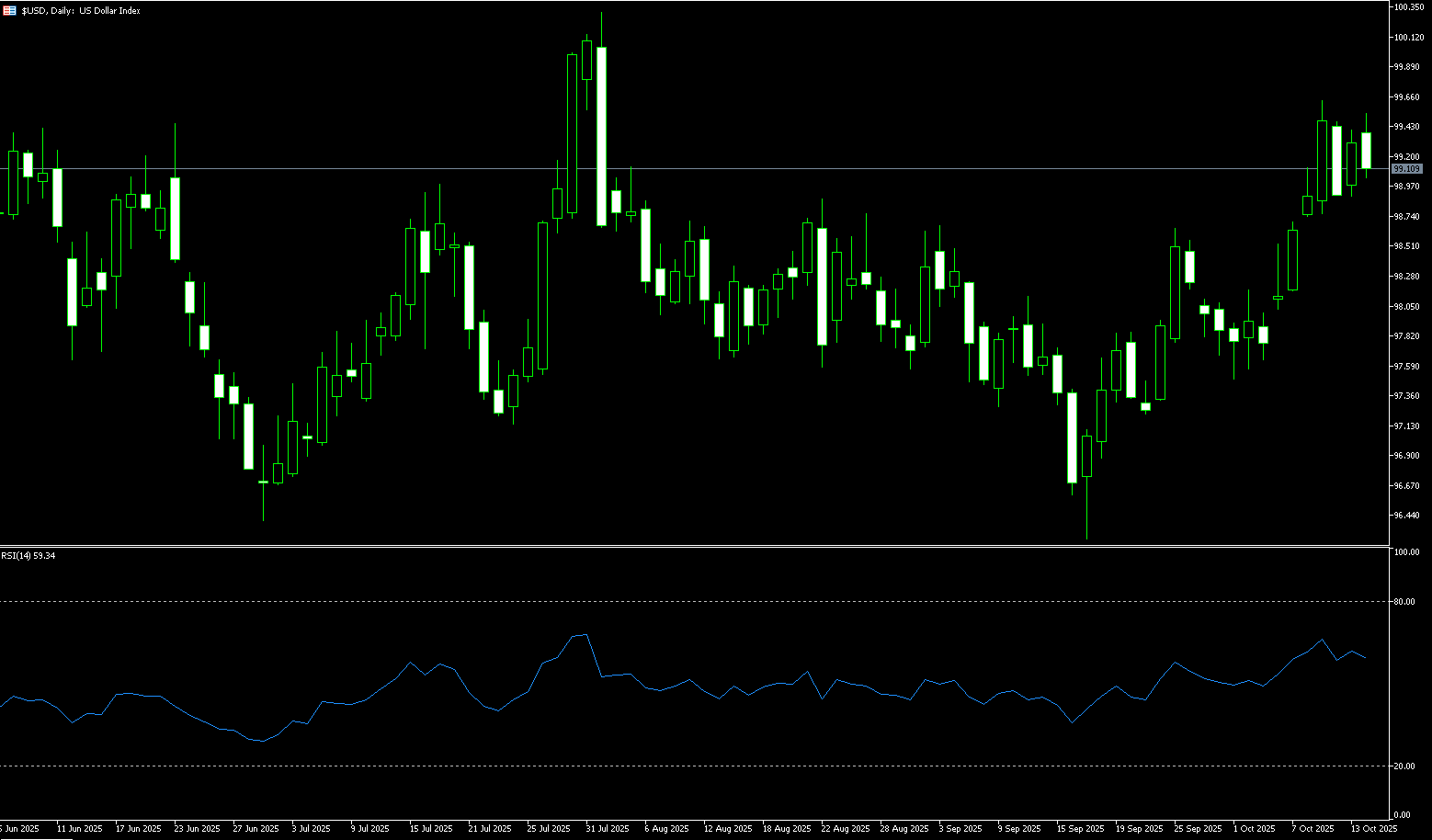
Task: Click the '11 Jun 2025' date label
Action: pyautogui.click(x=79, y=829)
